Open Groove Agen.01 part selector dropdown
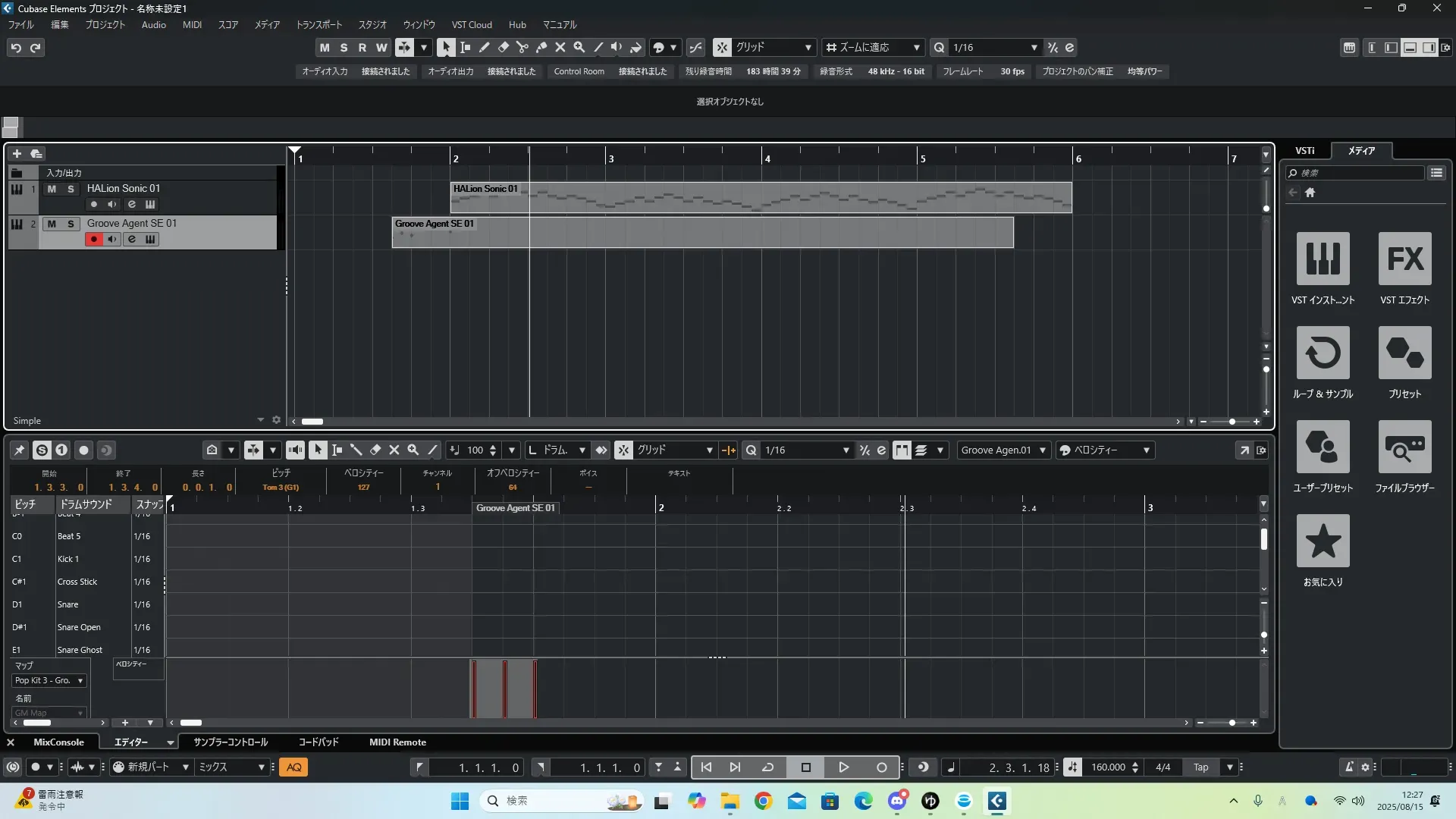Image resolution: width=1456 pixels, height=819 pixels. click(1003, 450)
